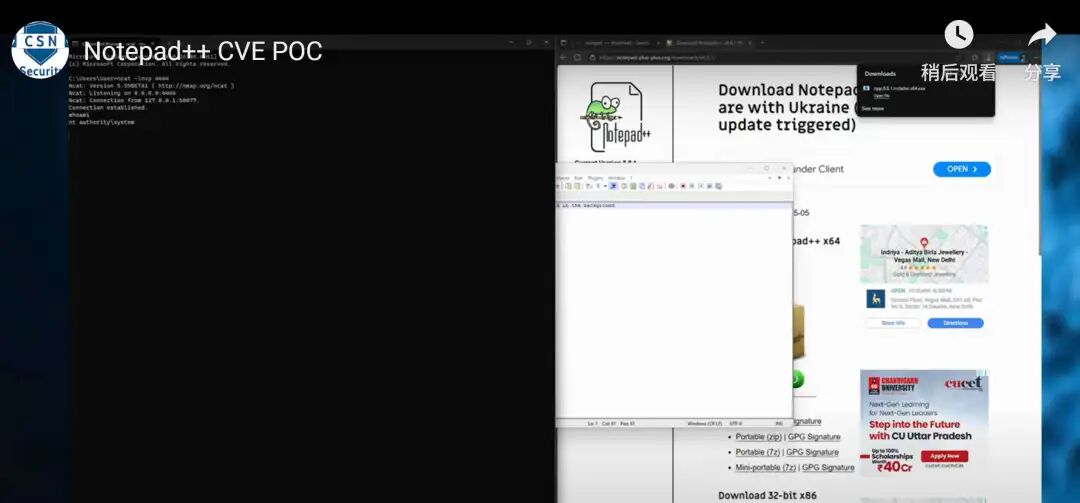Viewport: 1080px width, 503px height.
Task: Click the Connection established line in terminal
Action: coord(108,107)
